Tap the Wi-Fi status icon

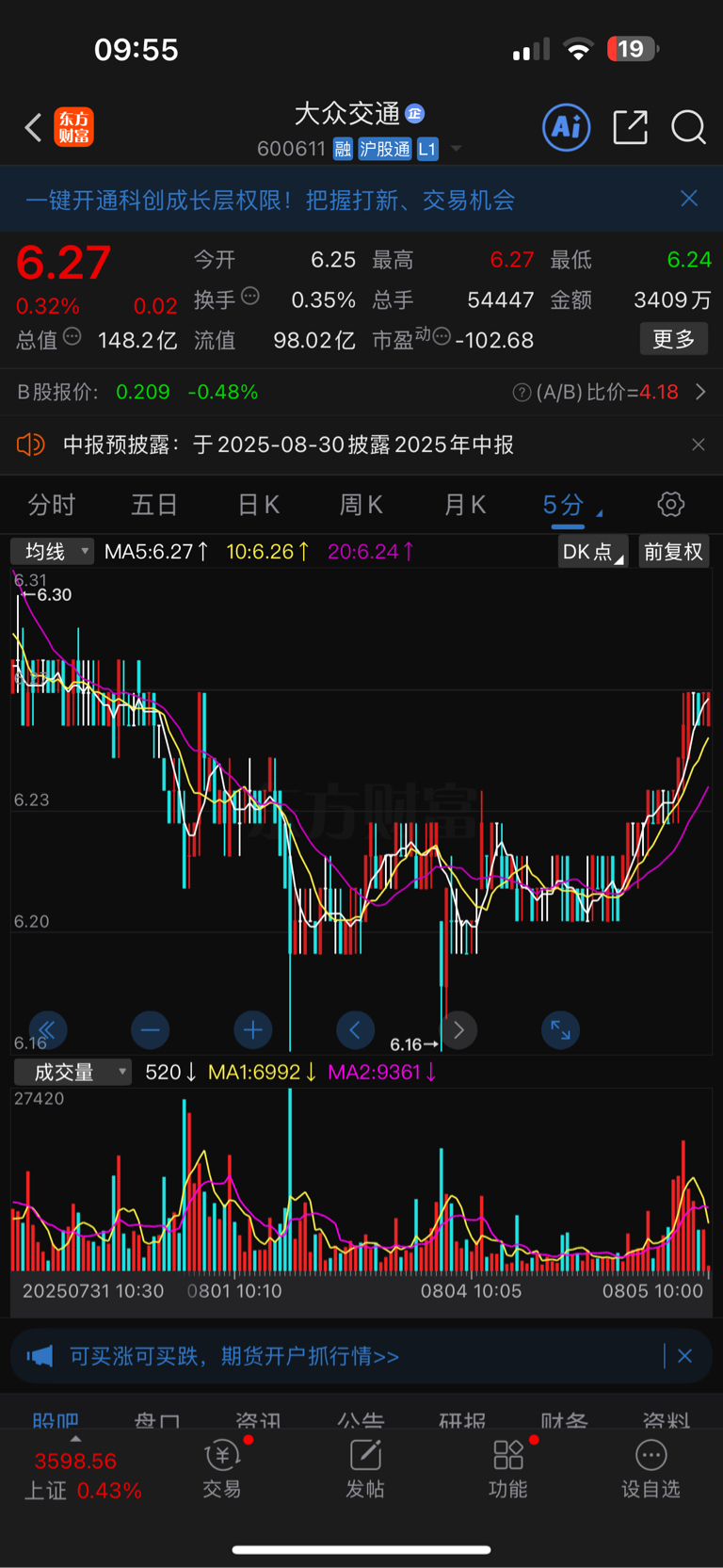click(578, 50)
